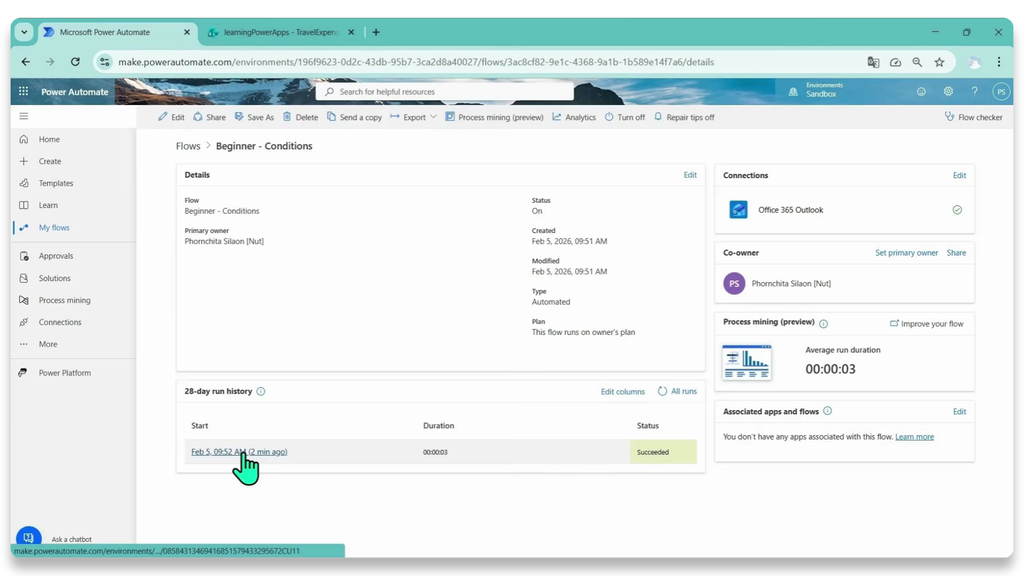Screen dimensions: 1024x576
Task: Open the Feb 5, 09:52 AM run
Action: 239,452
